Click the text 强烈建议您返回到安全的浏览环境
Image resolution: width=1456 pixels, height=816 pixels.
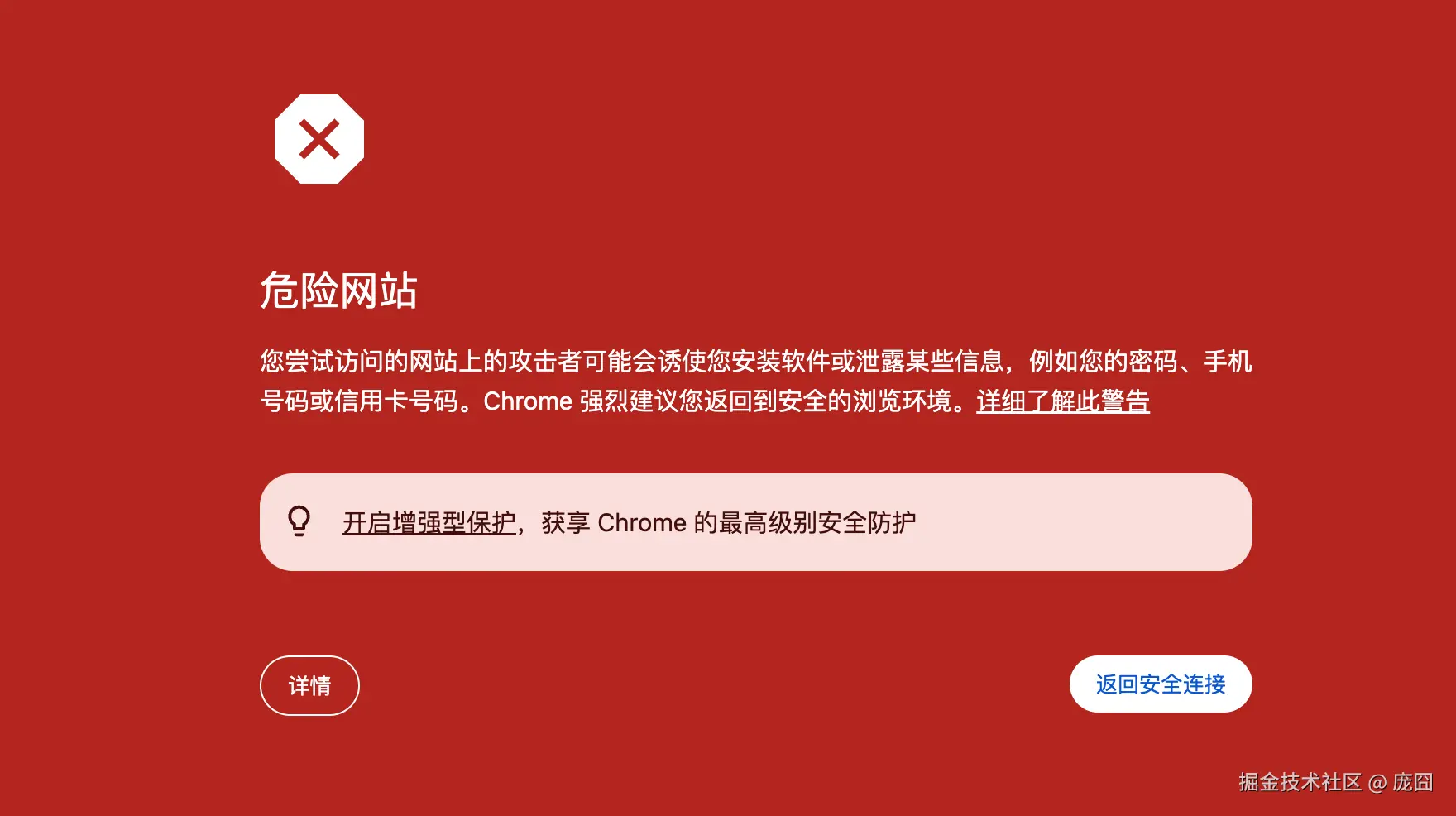coord(765,401)
